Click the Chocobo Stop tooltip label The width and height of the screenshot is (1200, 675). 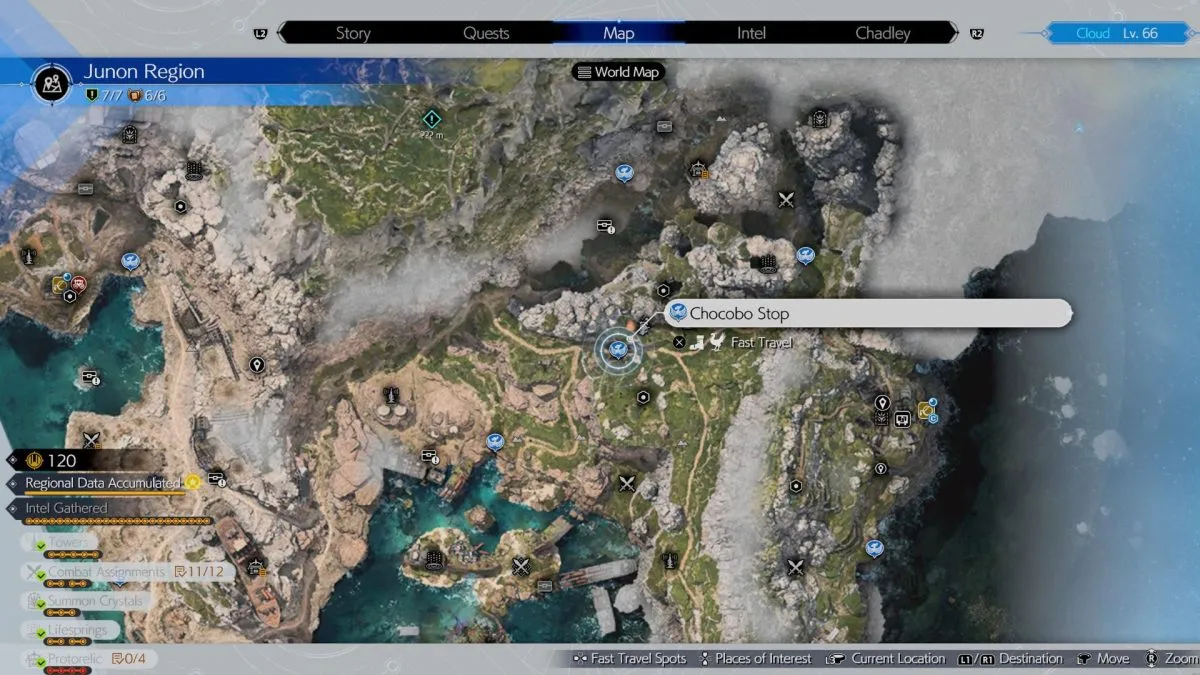click(x=869, y=314)
